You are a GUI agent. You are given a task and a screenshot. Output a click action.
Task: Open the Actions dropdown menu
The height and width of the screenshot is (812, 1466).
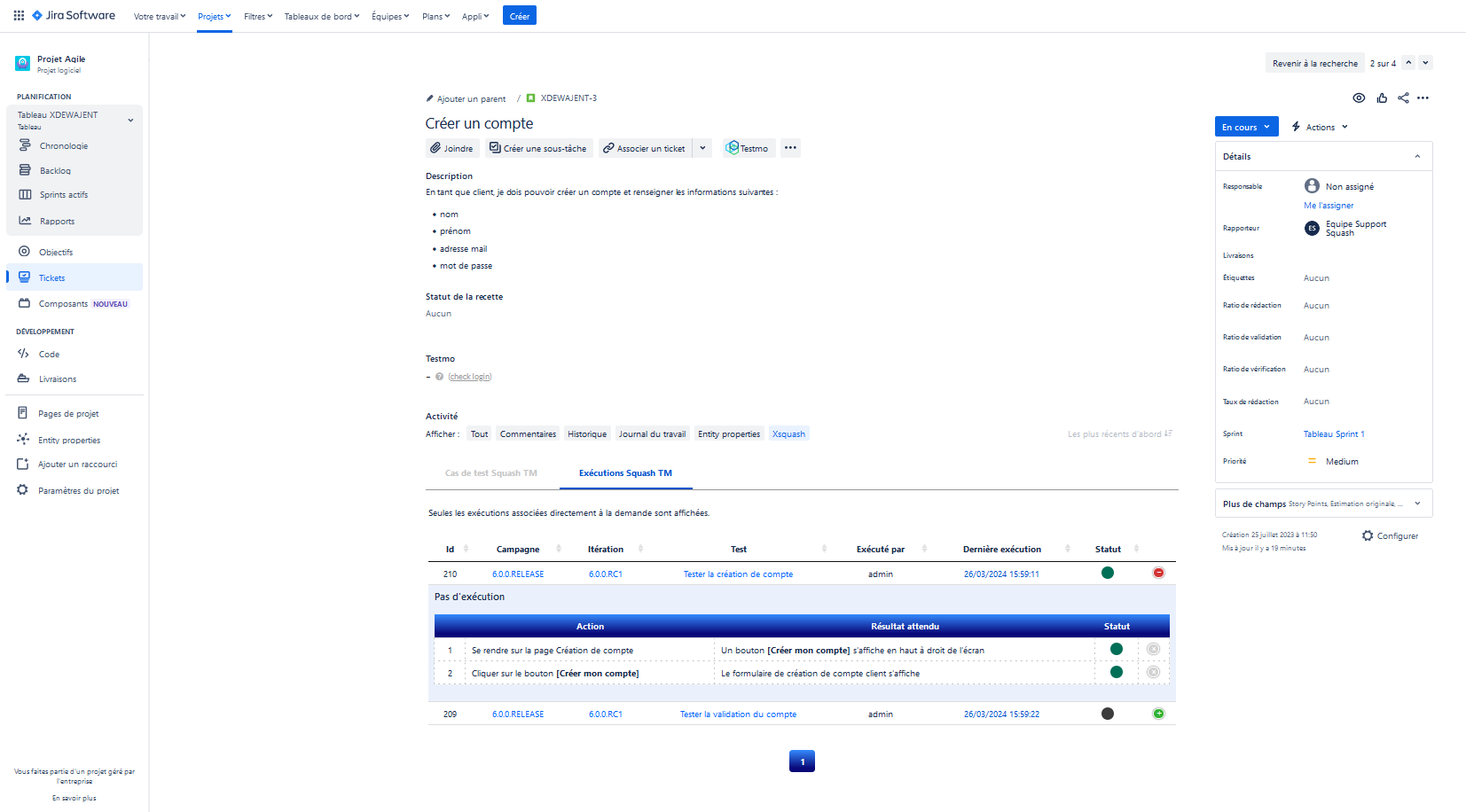(x=1320, y=127)
